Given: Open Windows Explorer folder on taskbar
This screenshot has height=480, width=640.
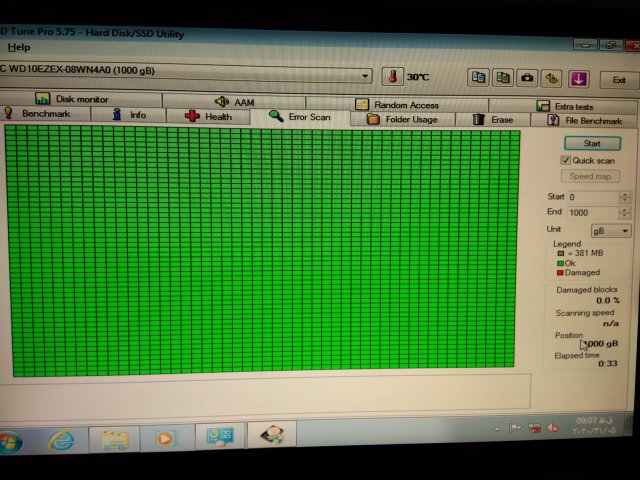Looking at the screenshot, I should pos(114,439).
